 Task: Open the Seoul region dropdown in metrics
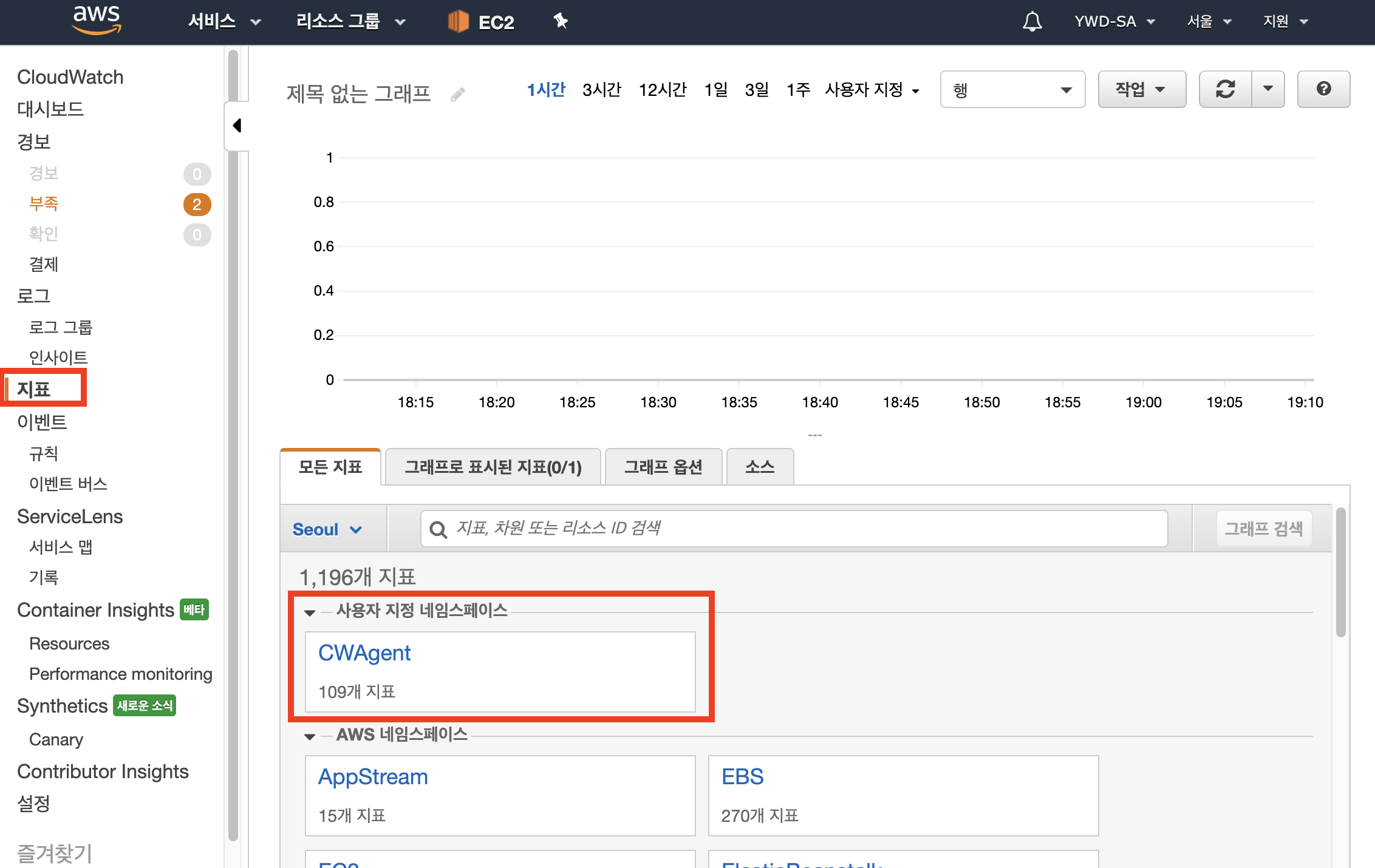tap(327, 529)
